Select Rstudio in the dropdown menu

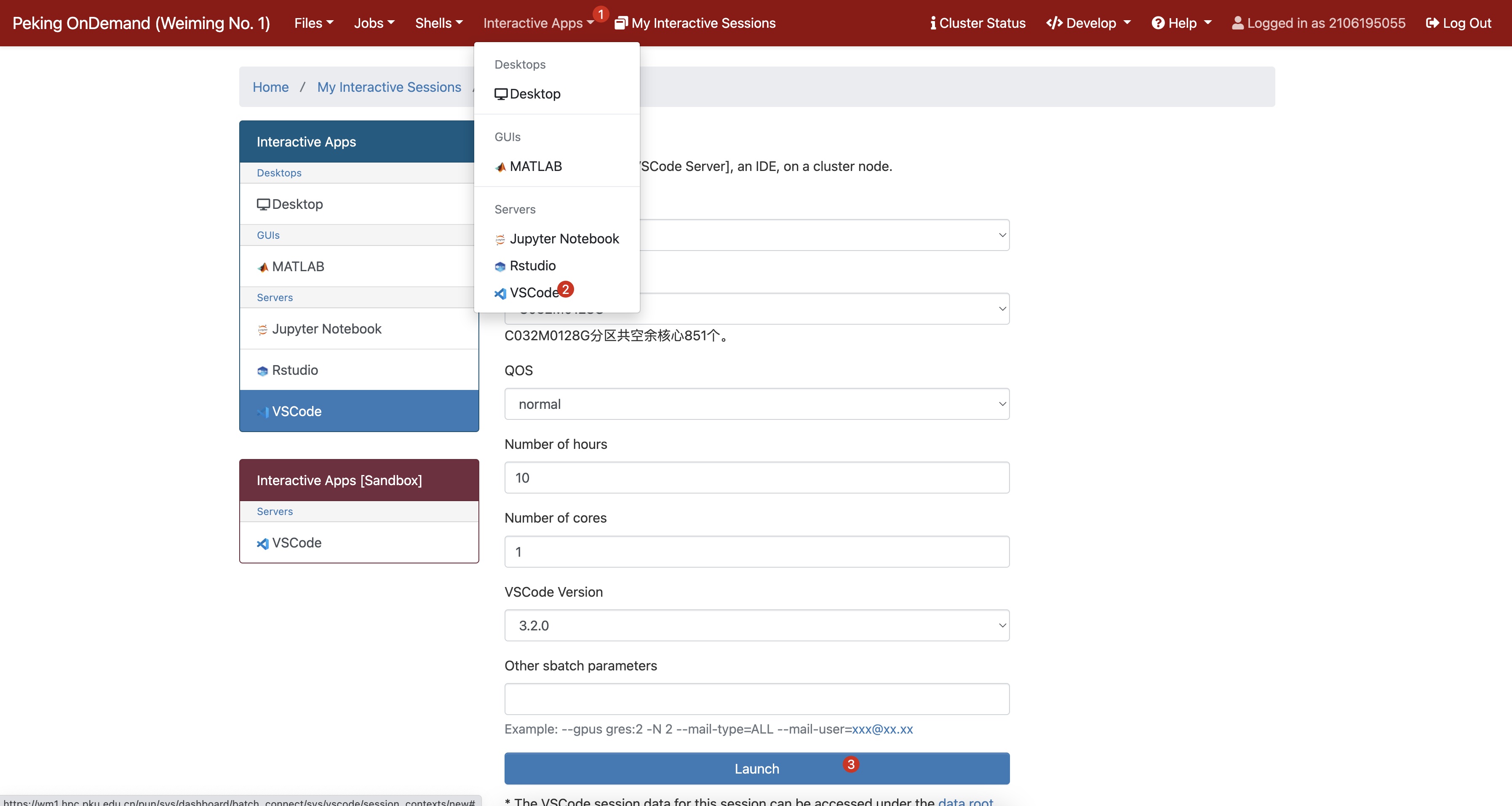[556, 265]
